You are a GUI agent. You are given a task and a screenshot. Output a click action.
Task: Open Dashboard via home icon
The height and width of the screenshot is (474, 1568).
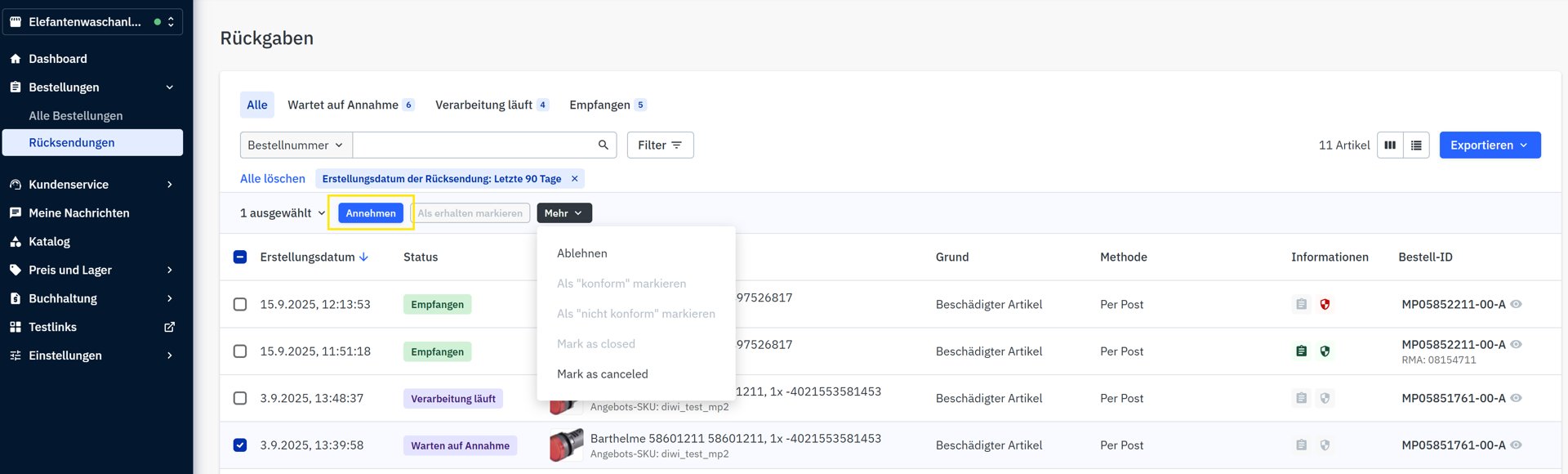click(x=16, y=59)
